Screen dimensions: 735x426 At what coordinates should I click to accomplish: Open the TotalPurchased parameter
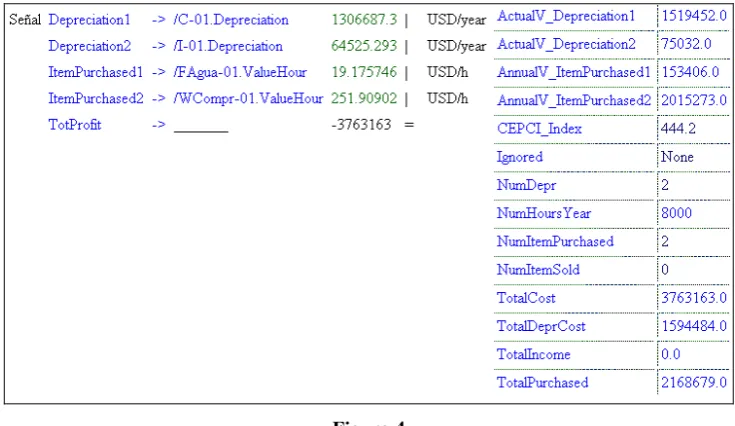tap(542, 382)
